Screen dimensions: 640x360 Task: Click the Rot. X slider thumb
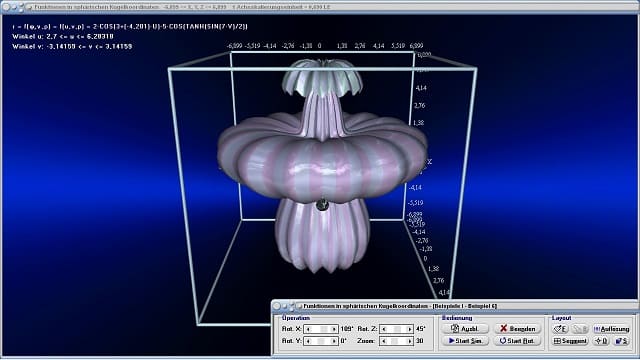coord(324,329)
